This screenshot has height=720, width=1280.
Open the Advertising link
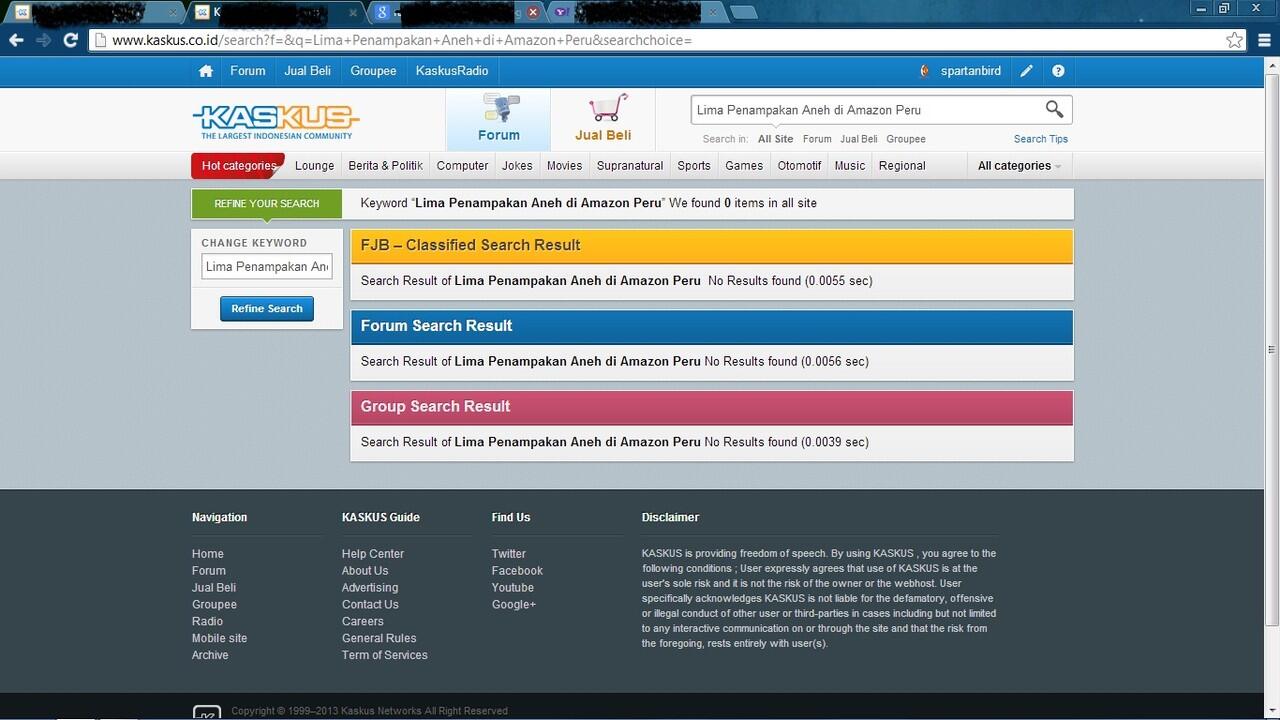(370, 588)
